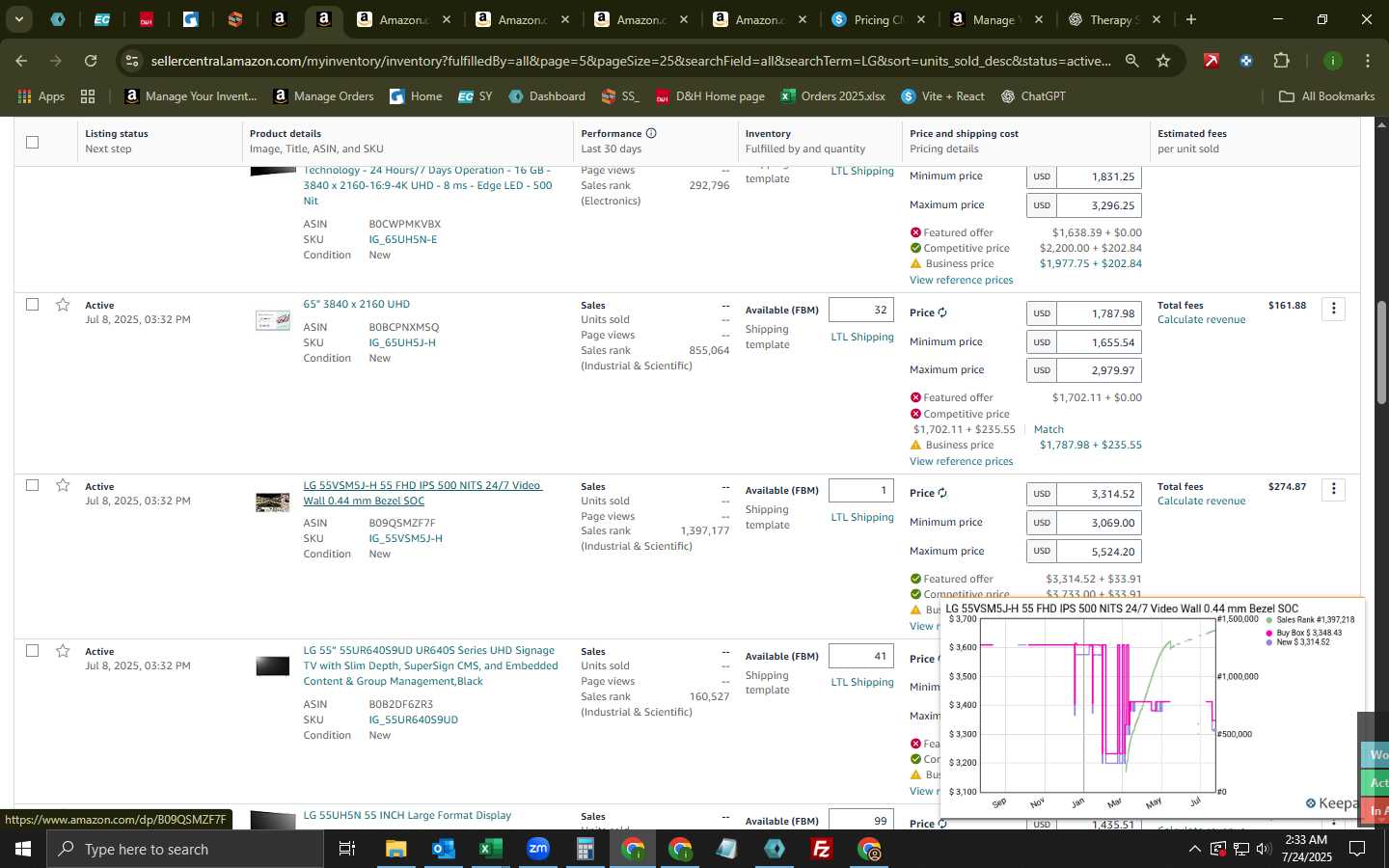
Task: Edit maximum price field 5,524.20
Action: [x=1099, y=552]
